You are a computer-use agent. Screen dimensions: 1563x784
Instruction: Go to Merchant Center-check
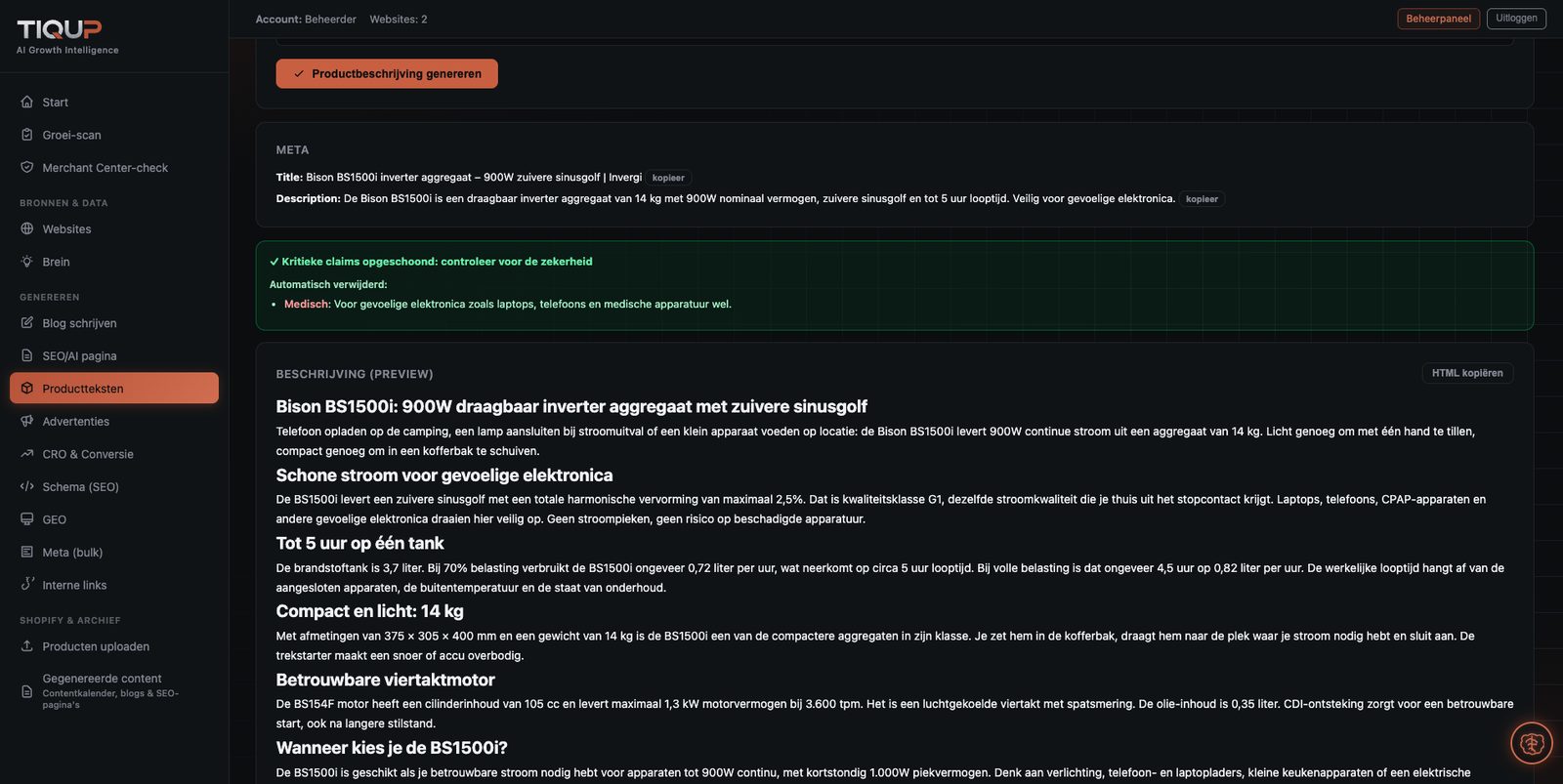pos(114,168)
